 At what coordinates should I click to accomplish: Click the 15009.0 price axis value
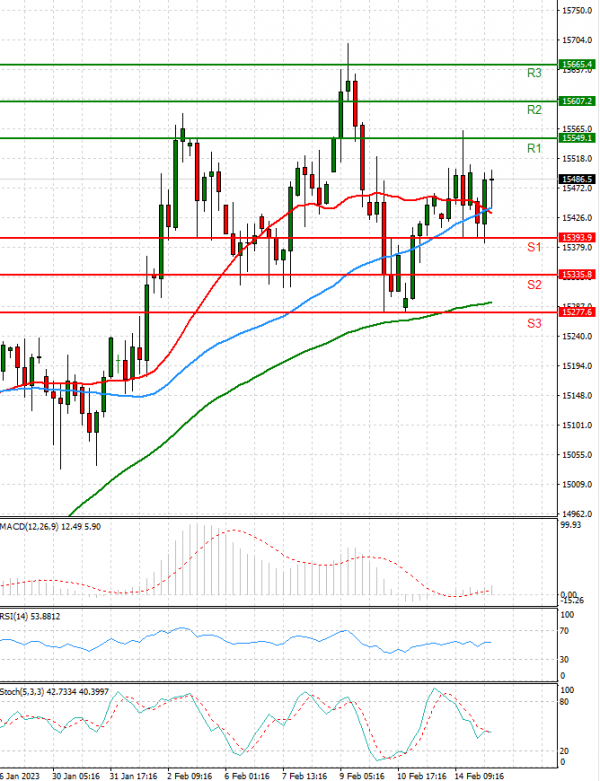[x=577, y=485]
